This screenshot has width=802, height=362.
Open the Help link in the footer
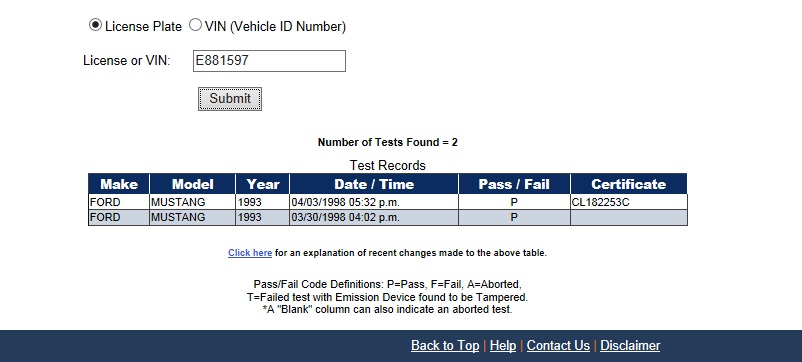click(x=503, y=346)
